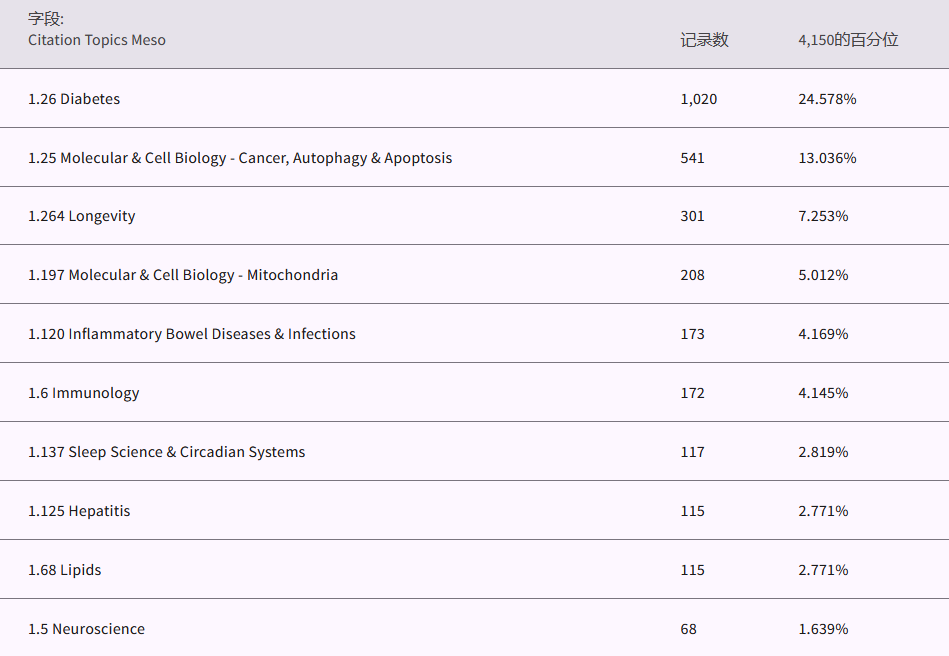Click the 4,150的百分位 column header
The height and width of the screenshot is (656, 949).
(x=848, y=40)
